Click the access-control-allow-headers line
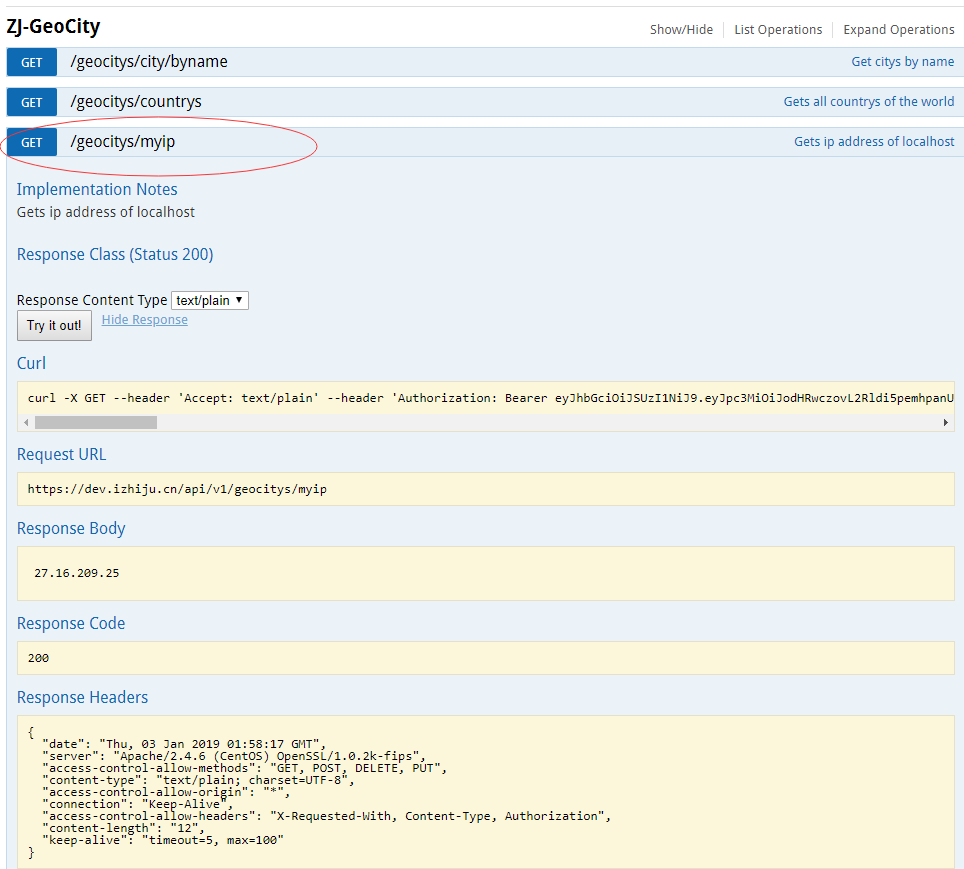Image resolution: width=964 pixels, height=869 pixels. 326,816
